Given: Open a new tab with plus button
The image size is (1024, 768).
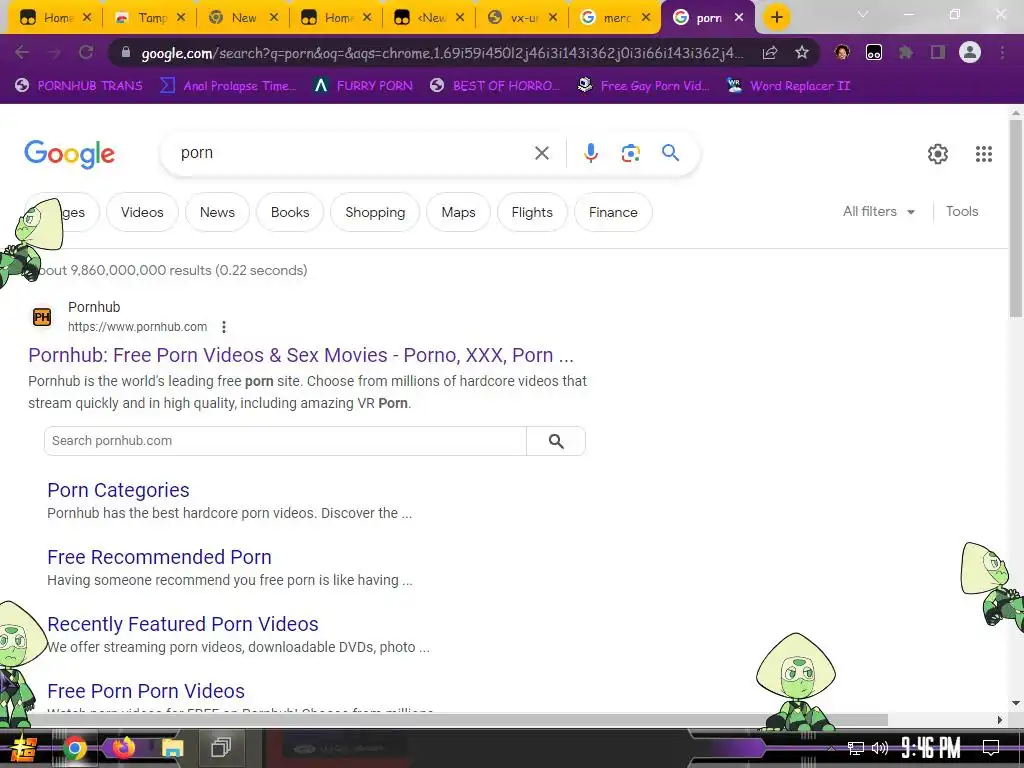Looking at the screenshot, I should click(x=776, y=17).
